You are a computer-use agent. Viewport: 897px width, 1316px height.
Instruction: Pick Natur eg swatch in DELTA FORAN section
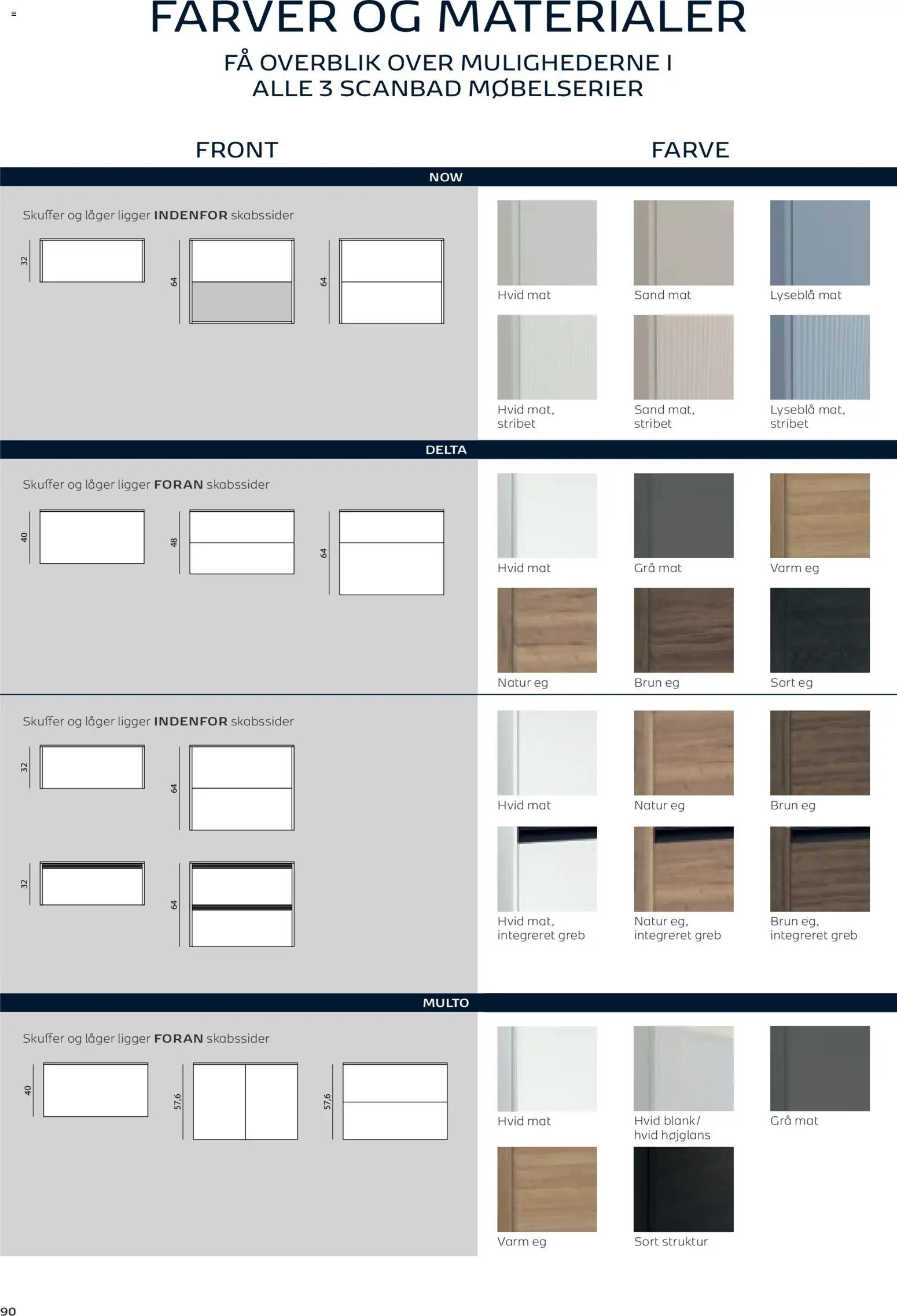point(547,630)
